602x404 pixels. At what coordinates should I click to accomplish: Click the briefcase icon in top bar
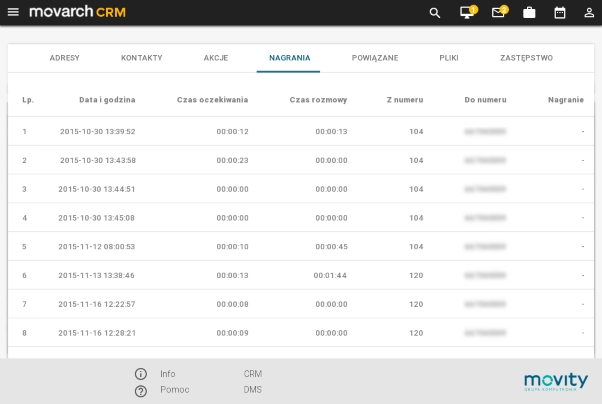click(x=529, y=13)
